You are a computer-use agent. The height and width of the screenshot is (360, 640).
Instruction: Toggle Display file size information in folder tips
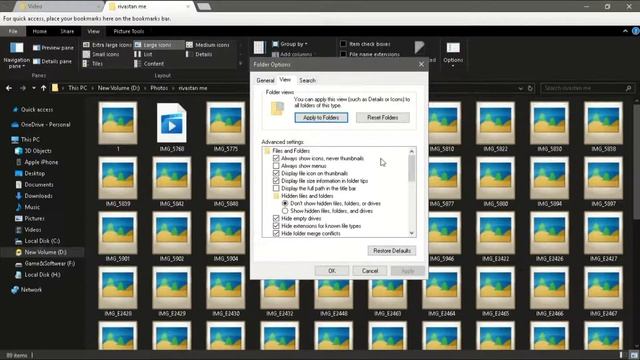(276, 181)
